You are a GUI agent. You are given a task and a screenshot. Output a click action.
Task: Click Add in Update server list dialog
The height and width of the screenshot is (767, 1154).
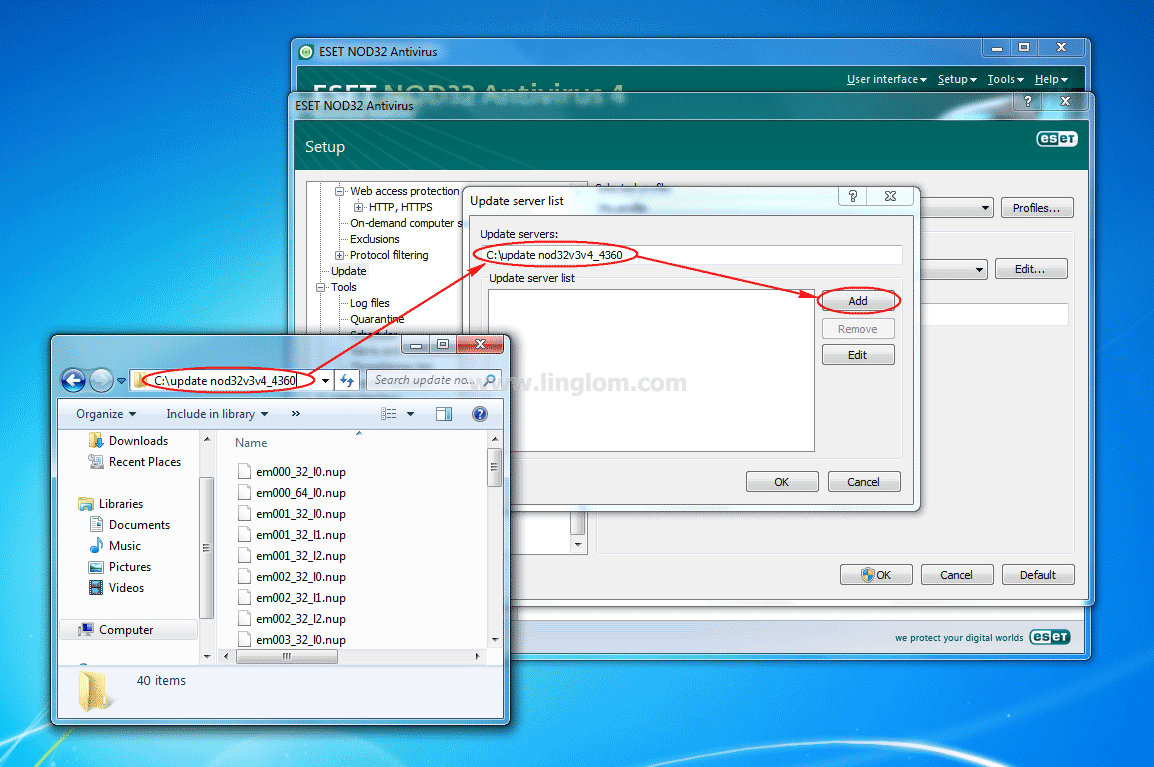click(857, 301)
